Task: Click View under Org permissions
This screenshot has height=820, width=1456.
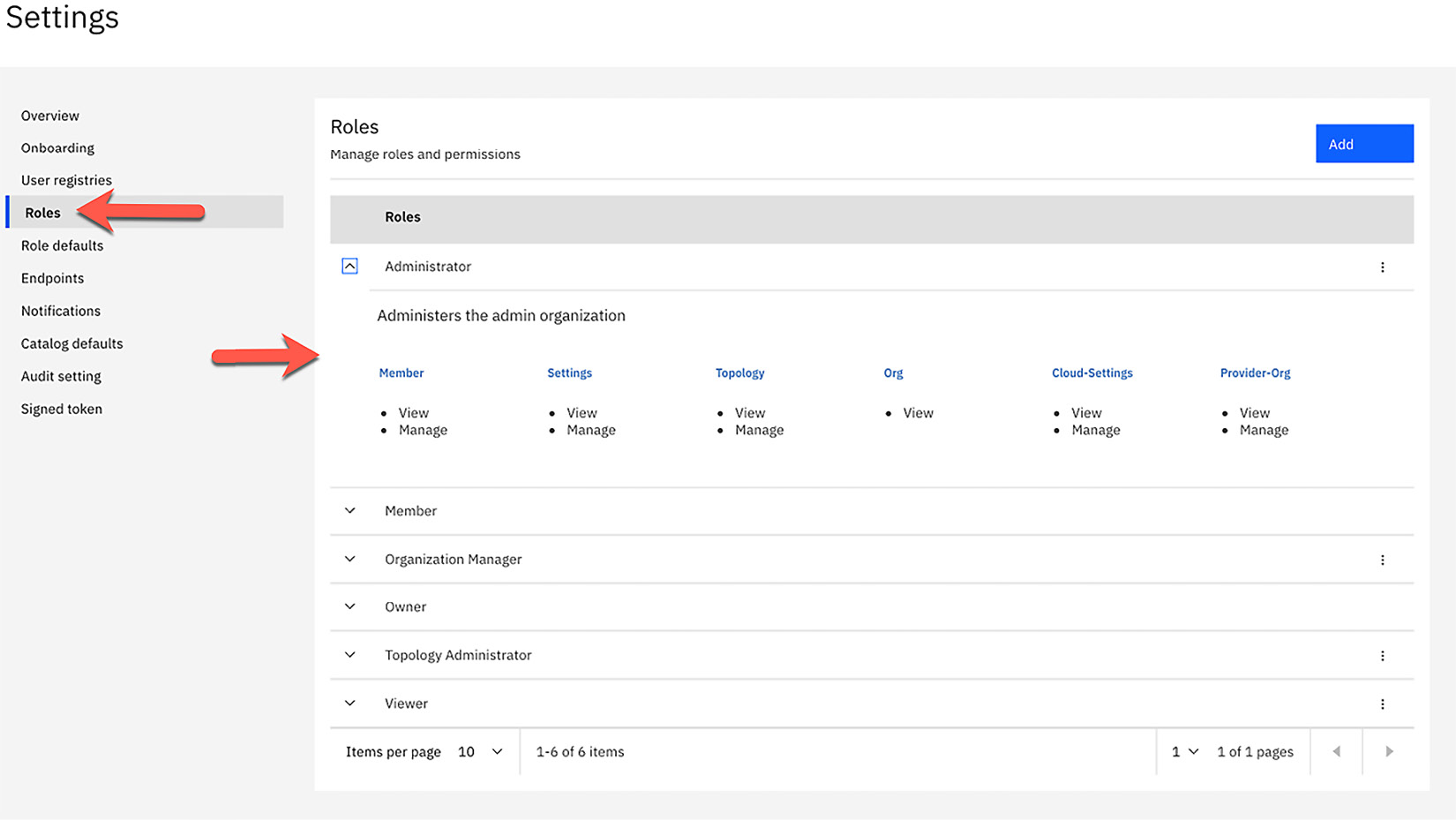Action: point(918,413)
